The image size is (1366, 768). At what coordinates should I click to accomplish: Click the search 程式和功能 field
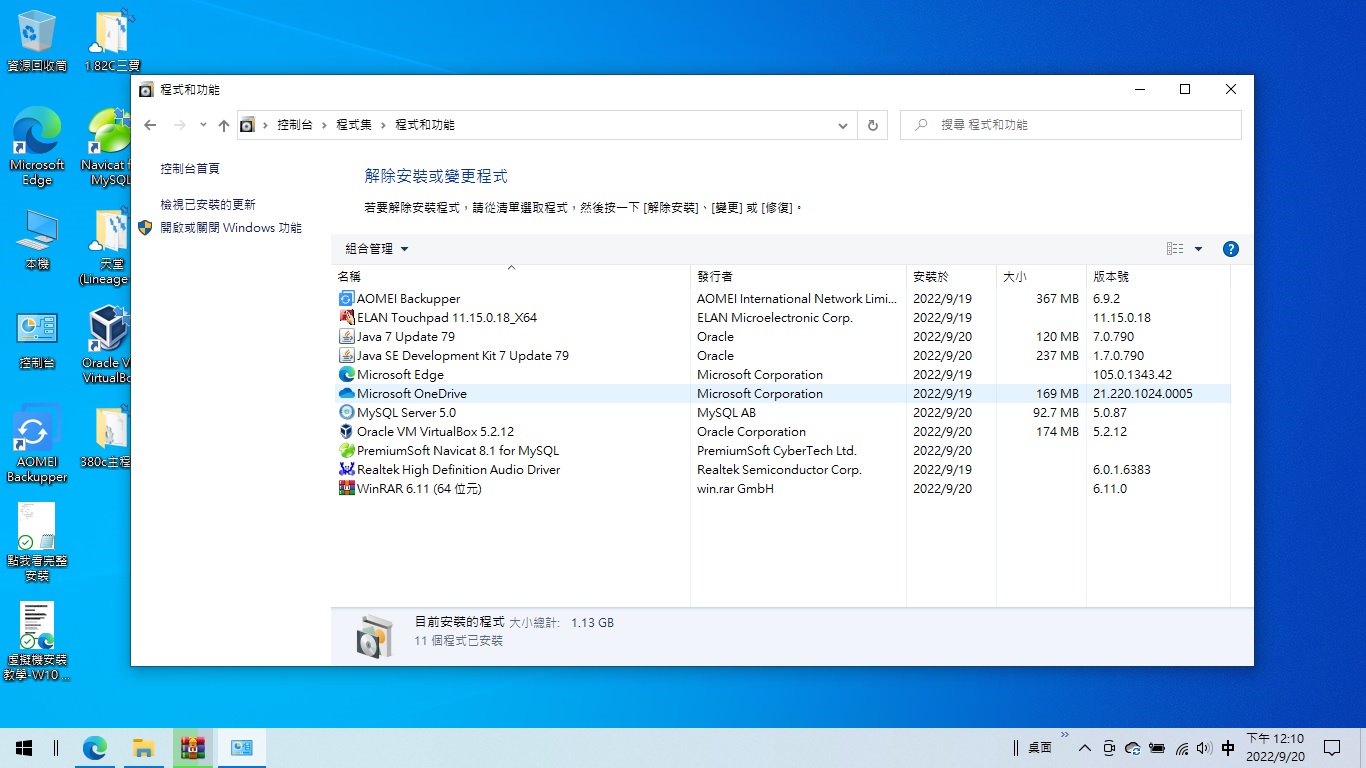(x=1071, y=125)
